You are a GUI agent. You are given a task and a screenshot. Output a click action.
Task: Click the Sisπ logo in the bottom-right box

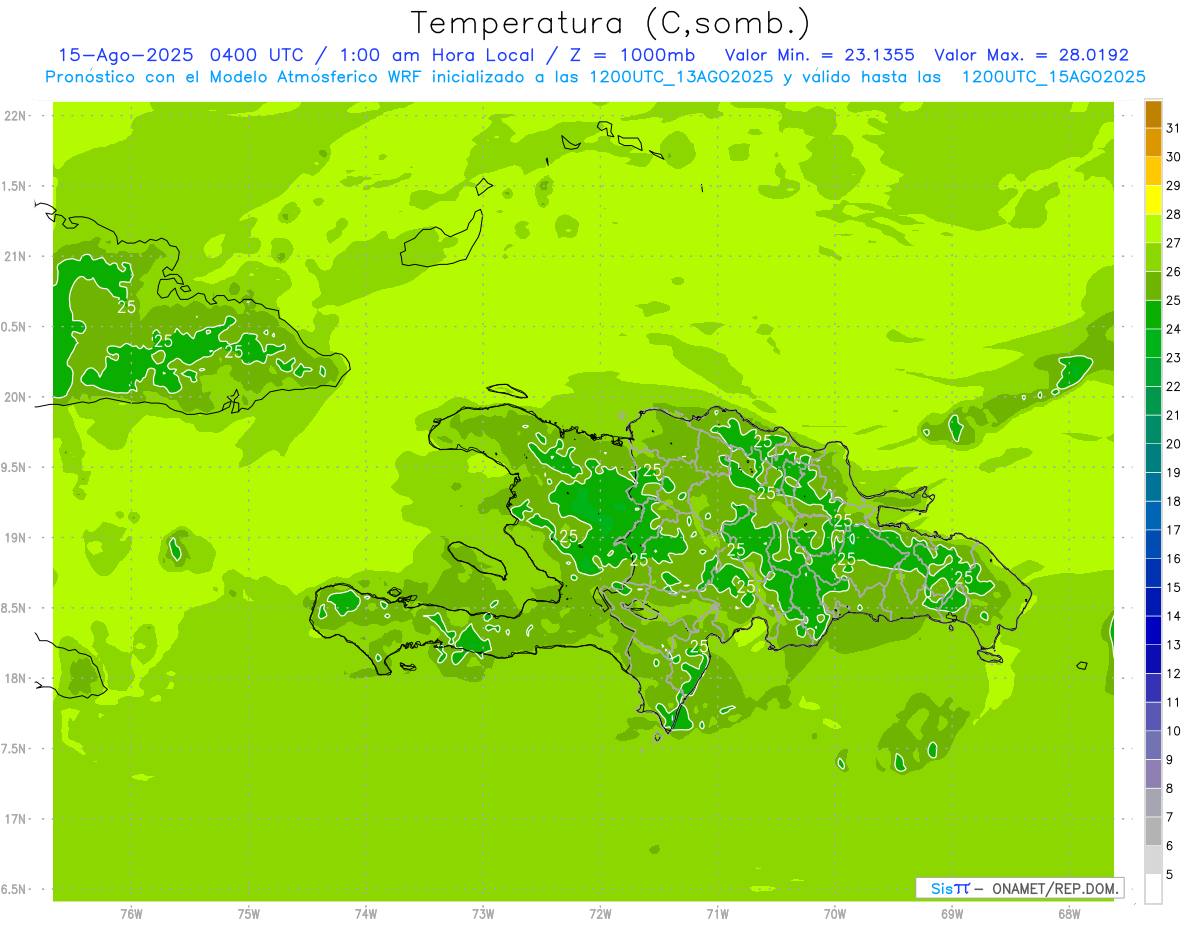[950, 888]
